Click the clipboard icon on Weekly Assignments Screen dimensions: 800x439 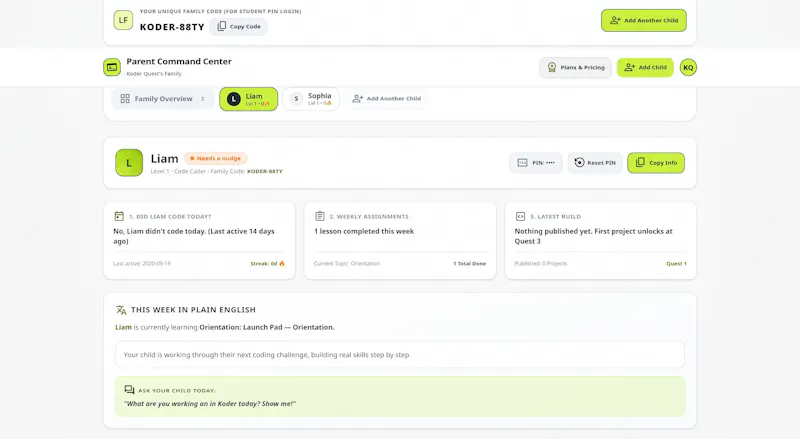point(320,216)
